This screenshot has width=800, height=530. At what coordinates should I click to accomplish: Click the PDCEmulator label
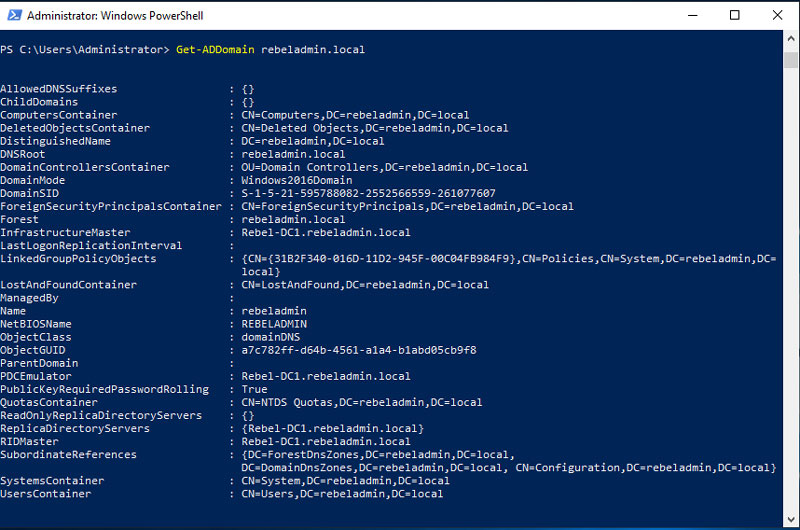click(x=36, y=376)
